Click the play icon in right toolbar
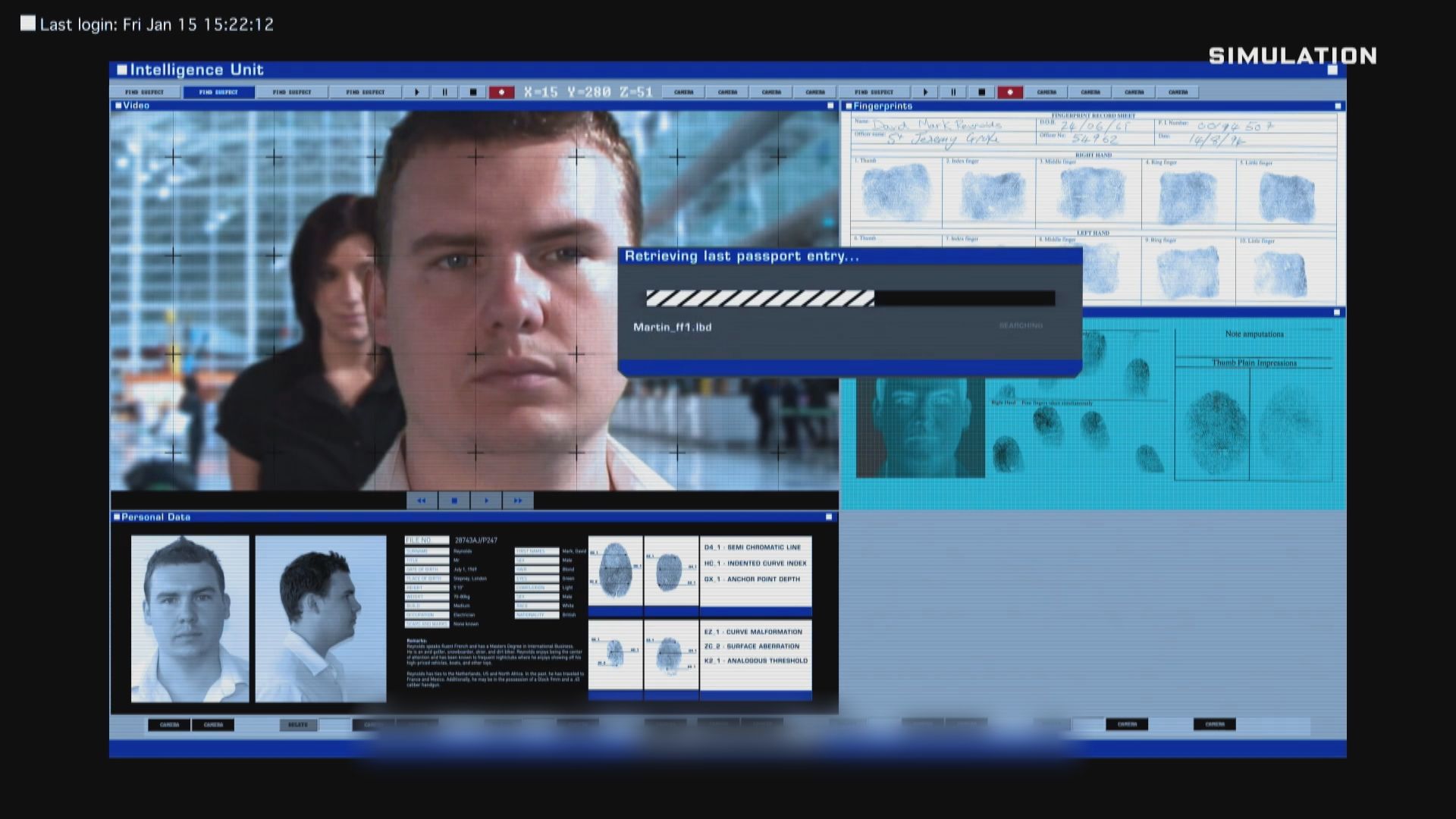The width and height of the screenshot is (1456, 819). pyautogui.click(x=924, y=93)
